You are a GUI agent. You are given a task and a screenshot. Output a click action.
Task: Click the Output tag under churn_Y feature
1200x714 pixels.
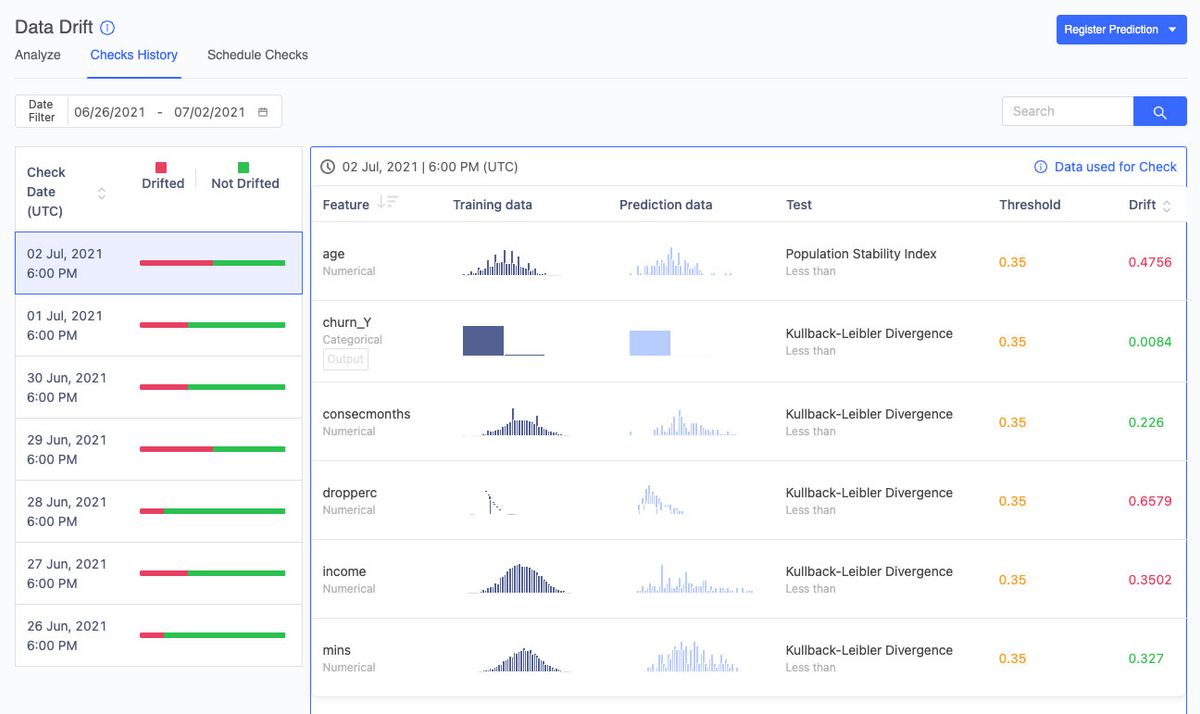345,359
